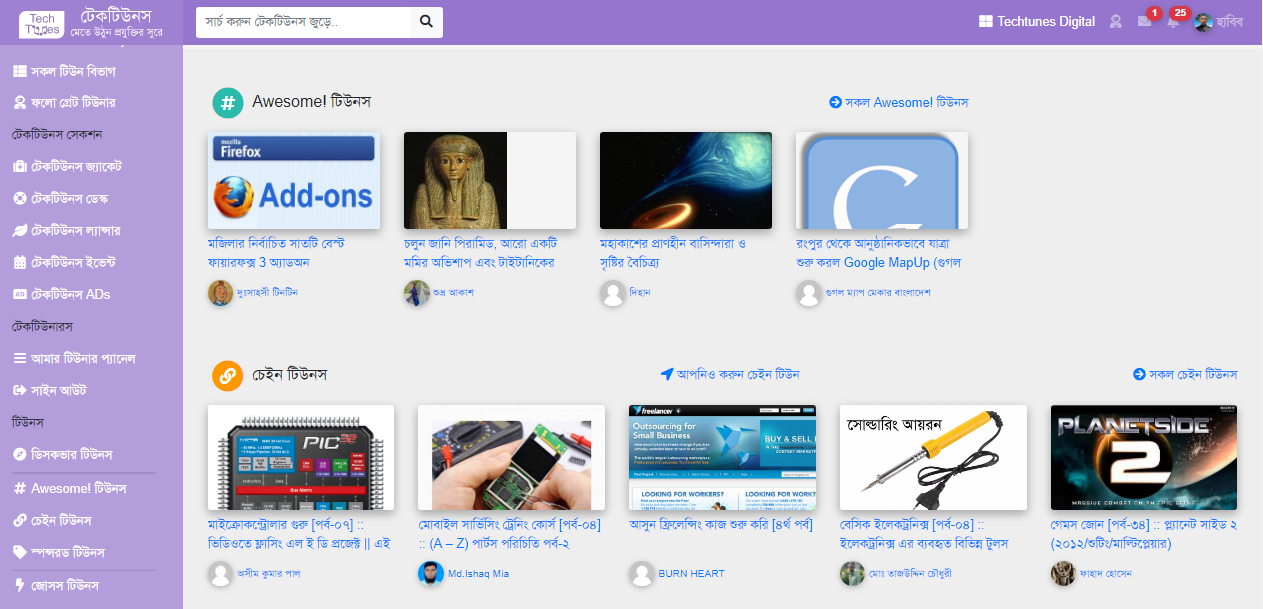Click avatar of Md.Ishaq Mia
The height and width of the screenshot is (609, 1263).
coord(430,574)
